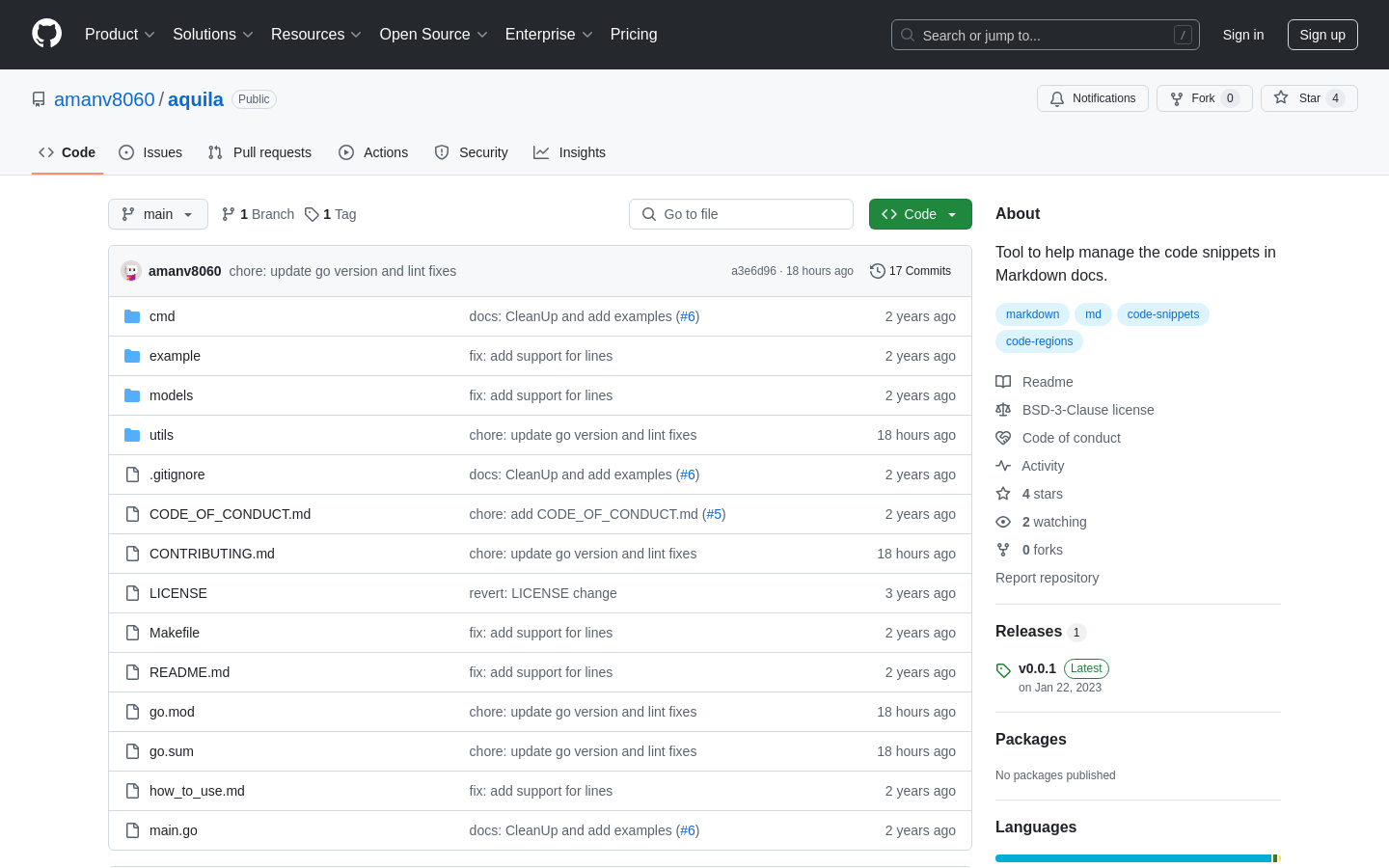Open the Activity link
Screen dimensions: 1389x868
point(1030,466)
